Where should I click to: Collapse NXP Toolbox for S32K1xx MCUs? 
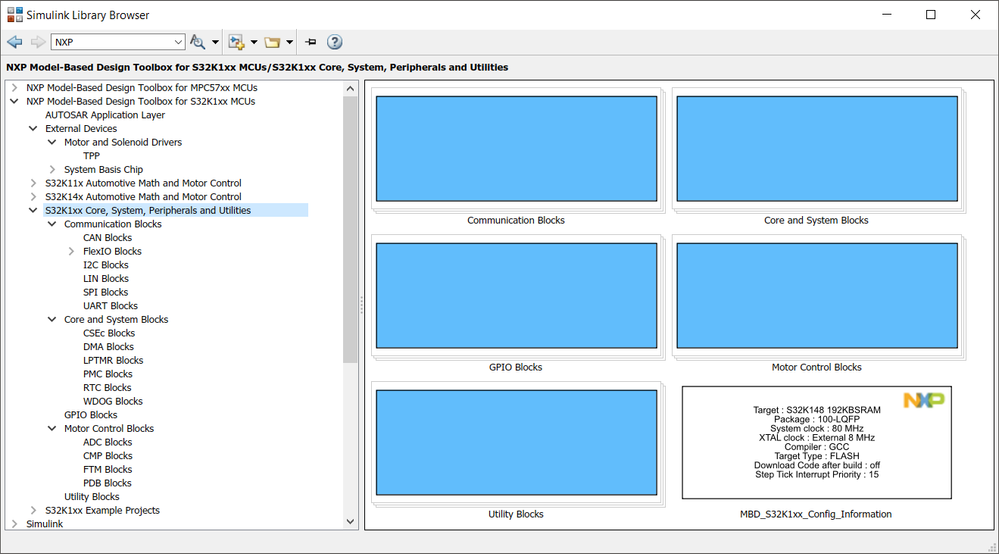tap(14, 101)
